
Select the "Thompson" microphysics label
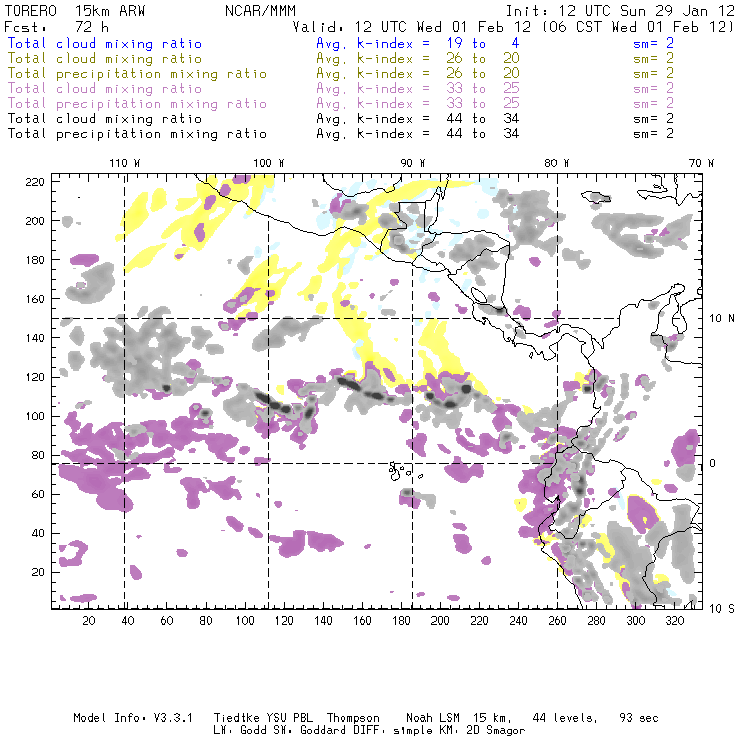coord(353,718)
